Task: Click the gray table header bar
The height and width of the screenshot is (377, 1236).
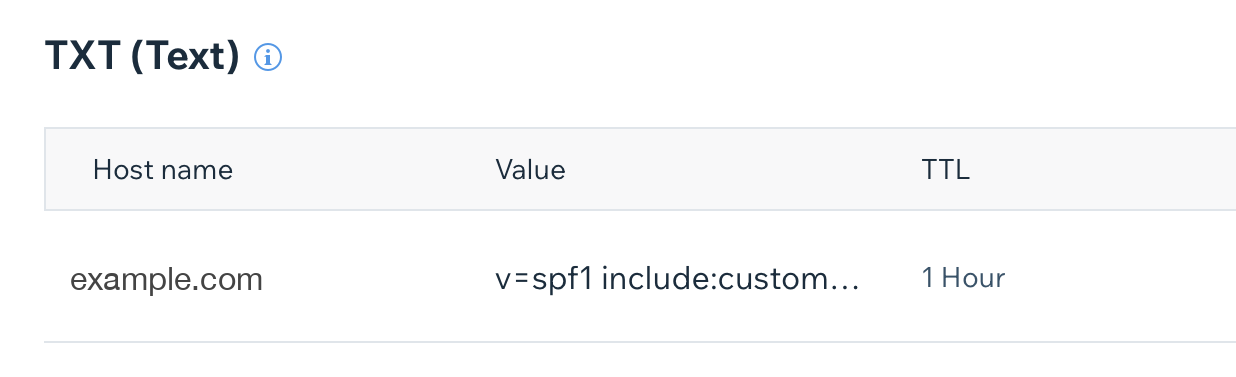Action: click(x=640, y=169)
